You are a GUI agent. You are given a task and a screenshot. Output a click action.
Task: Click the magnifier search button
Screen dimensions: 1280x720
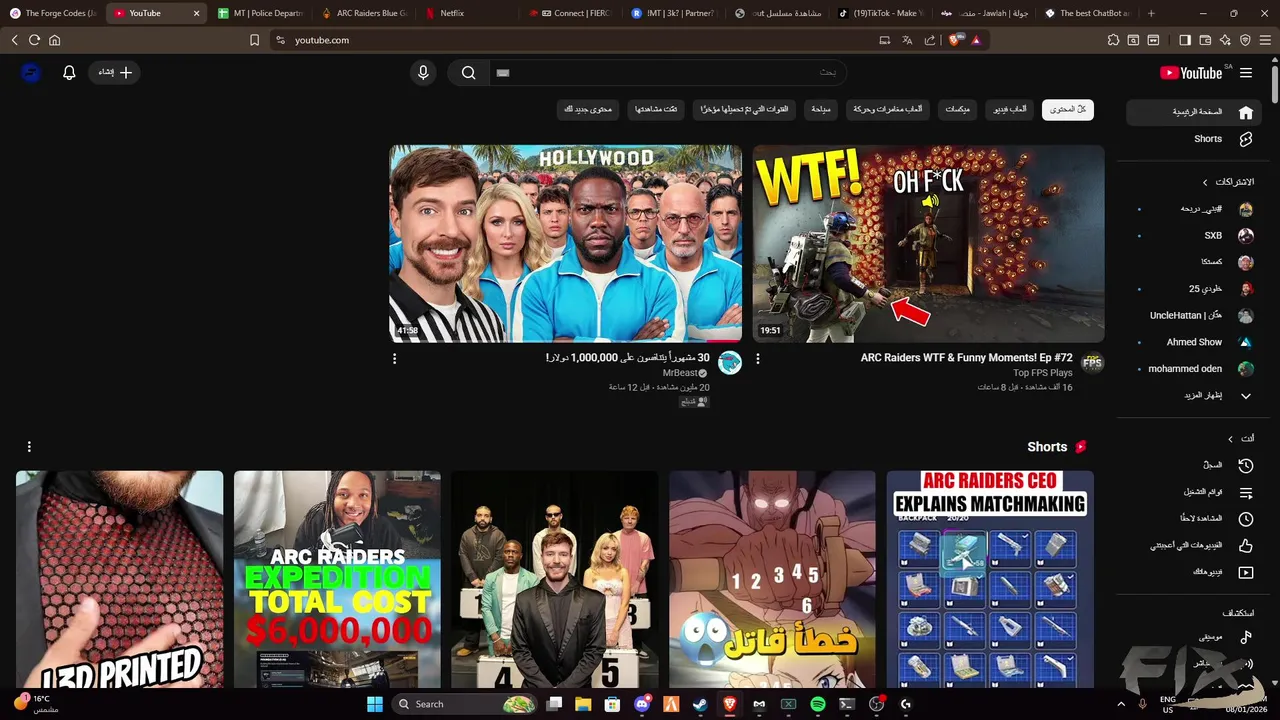tap(468, 72)
